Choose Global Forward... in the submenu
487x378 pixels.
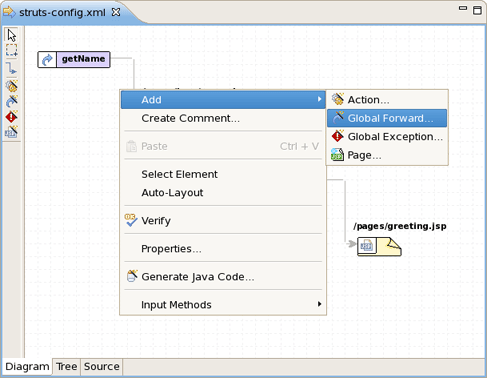[387, 118]
